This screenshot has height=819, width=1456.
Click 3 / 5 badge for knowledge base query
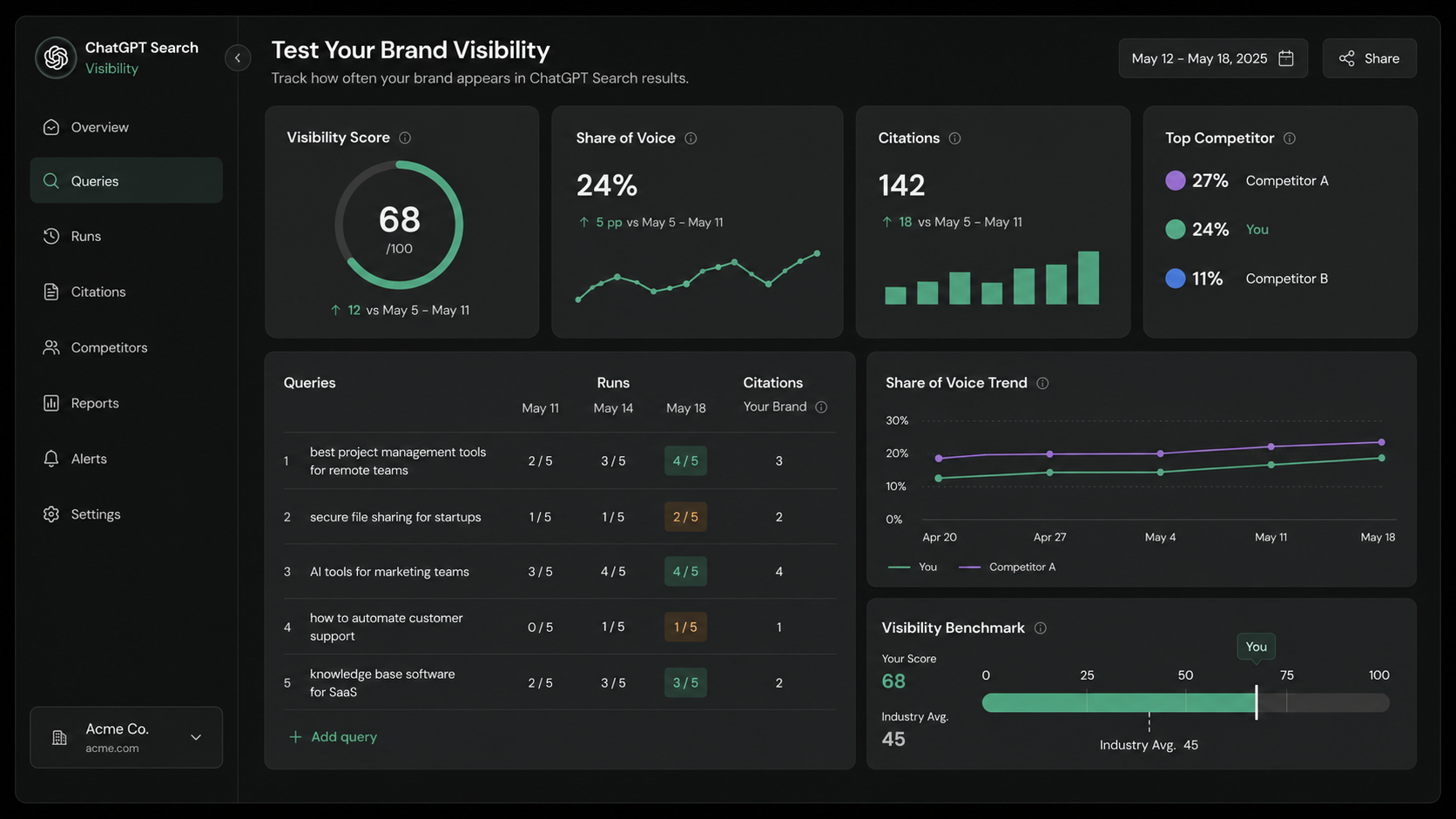pyautogui.click(x=685, y=682)
